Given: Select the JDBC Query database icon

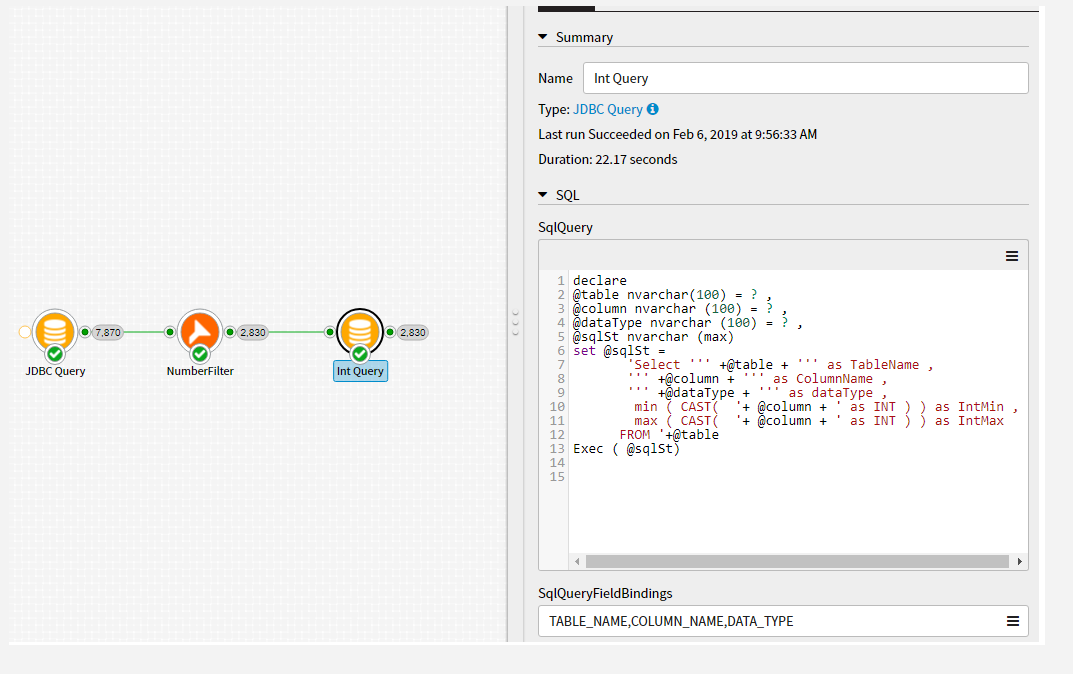Looking at the screenshot, I should (x=55, y=330).
